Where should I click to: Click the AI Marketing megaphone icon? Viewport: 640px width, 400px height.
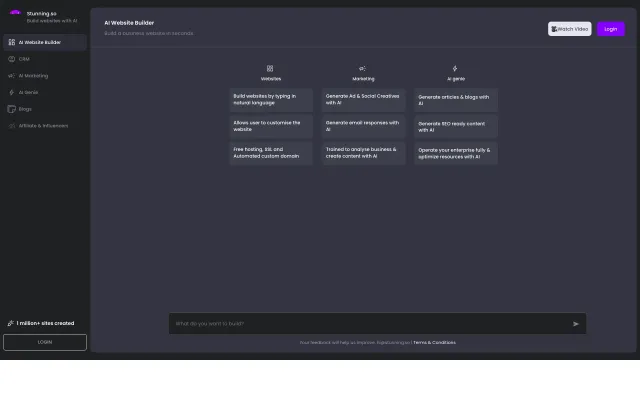tap(11, 75)
